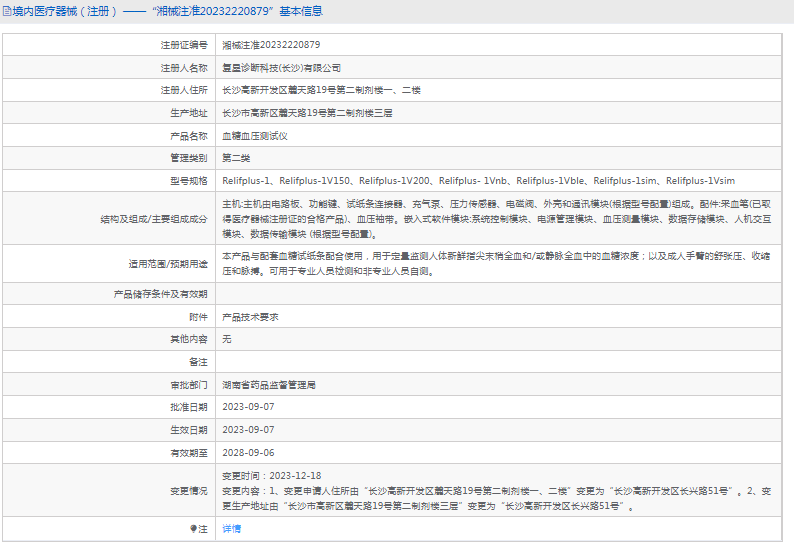794x549 pixels.
Task: Select the 湖南省药品监督管理局 value
Action: click(269, 385)
